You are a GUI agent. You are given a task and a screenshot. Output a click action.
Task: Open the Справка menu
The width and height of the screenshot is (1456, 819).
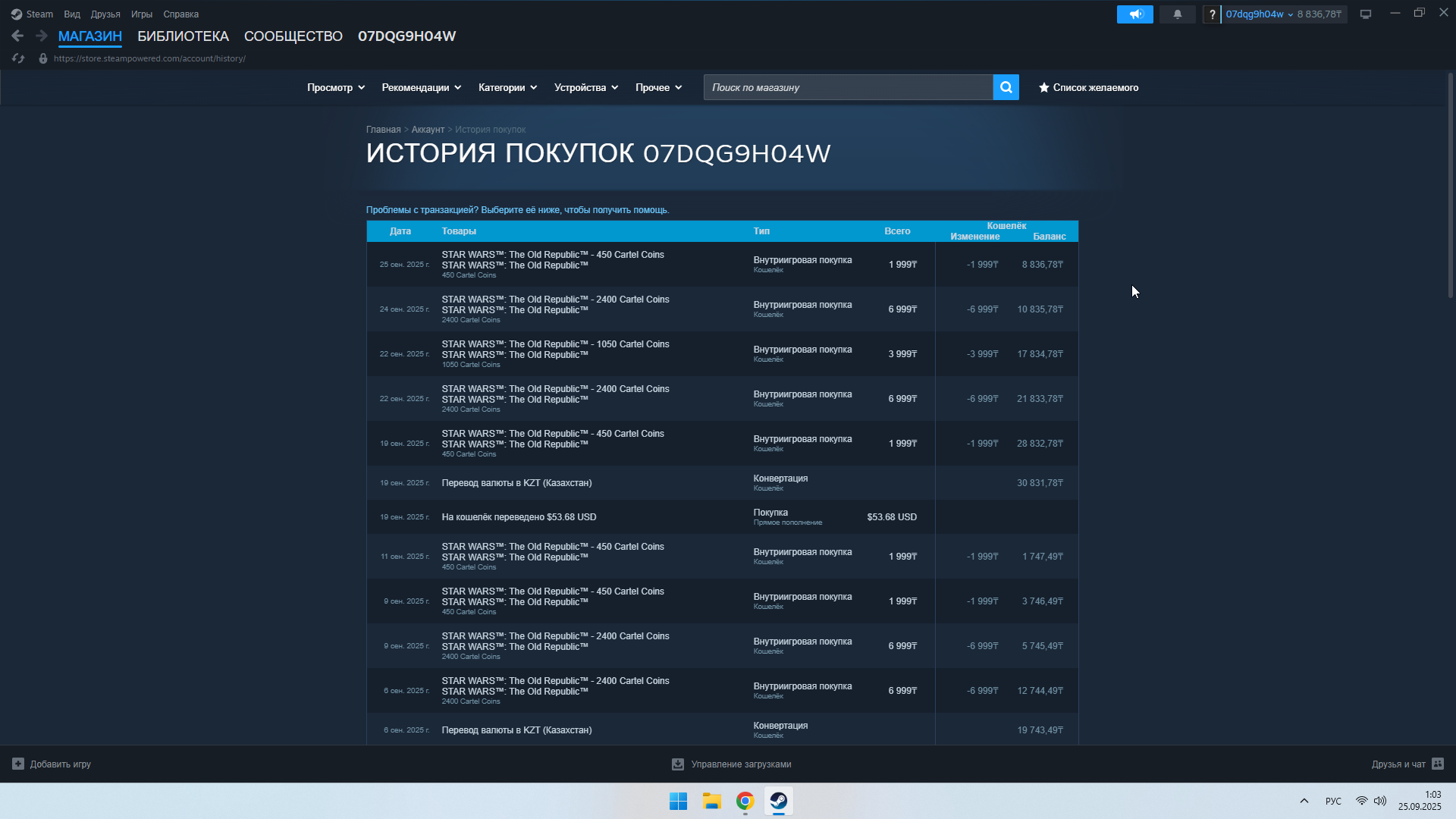click(181, 14)
